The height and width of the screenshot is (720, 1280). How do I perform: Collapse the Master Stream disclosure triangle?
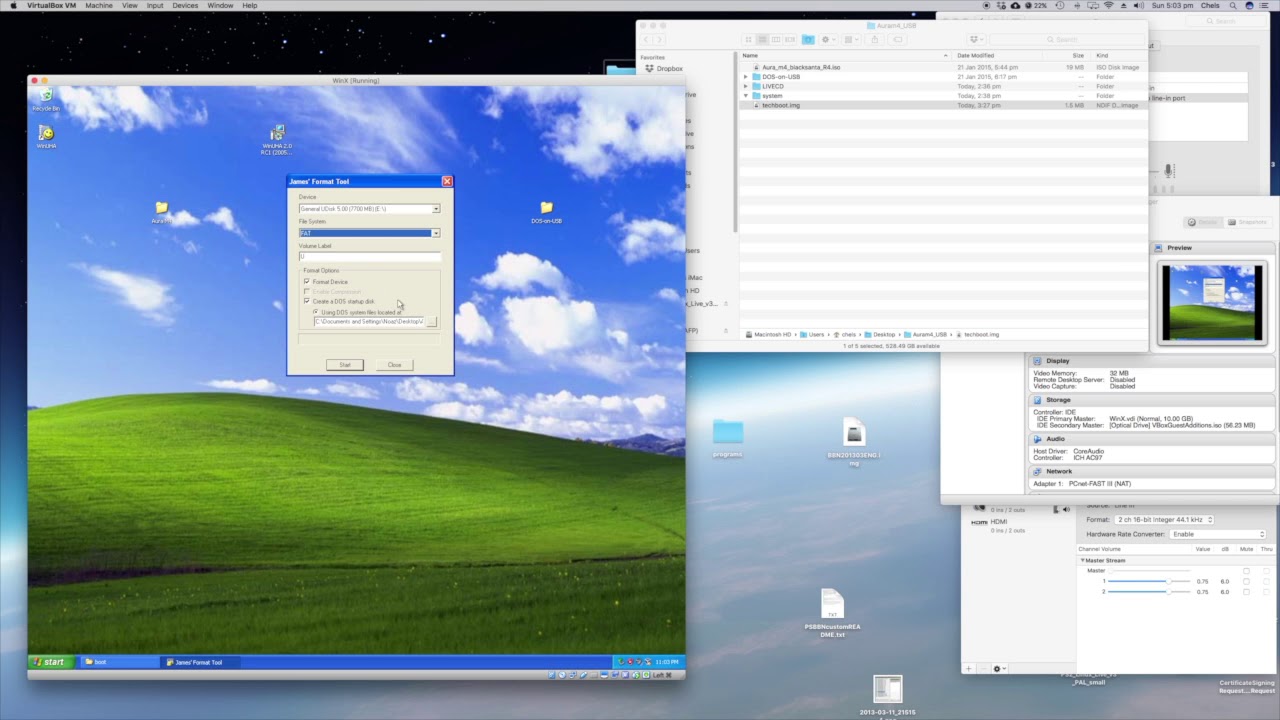(x=1082, y=560)
